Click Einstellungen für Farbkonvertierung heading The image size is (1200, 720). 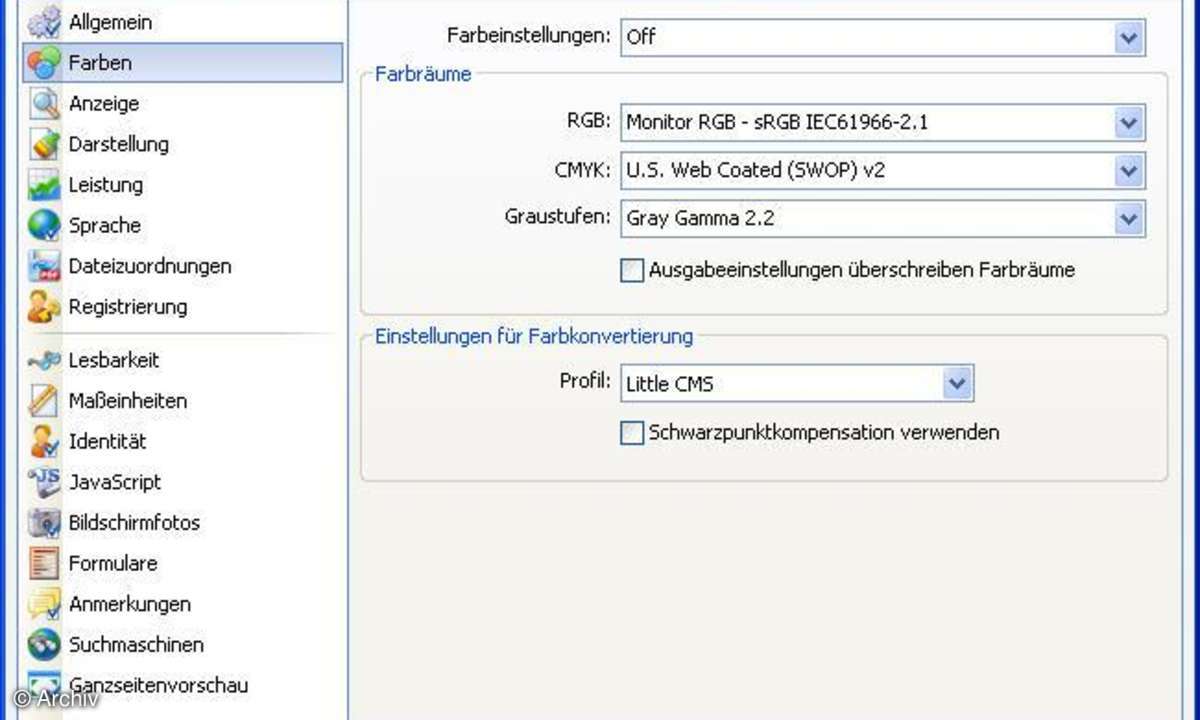click(534, 336)
